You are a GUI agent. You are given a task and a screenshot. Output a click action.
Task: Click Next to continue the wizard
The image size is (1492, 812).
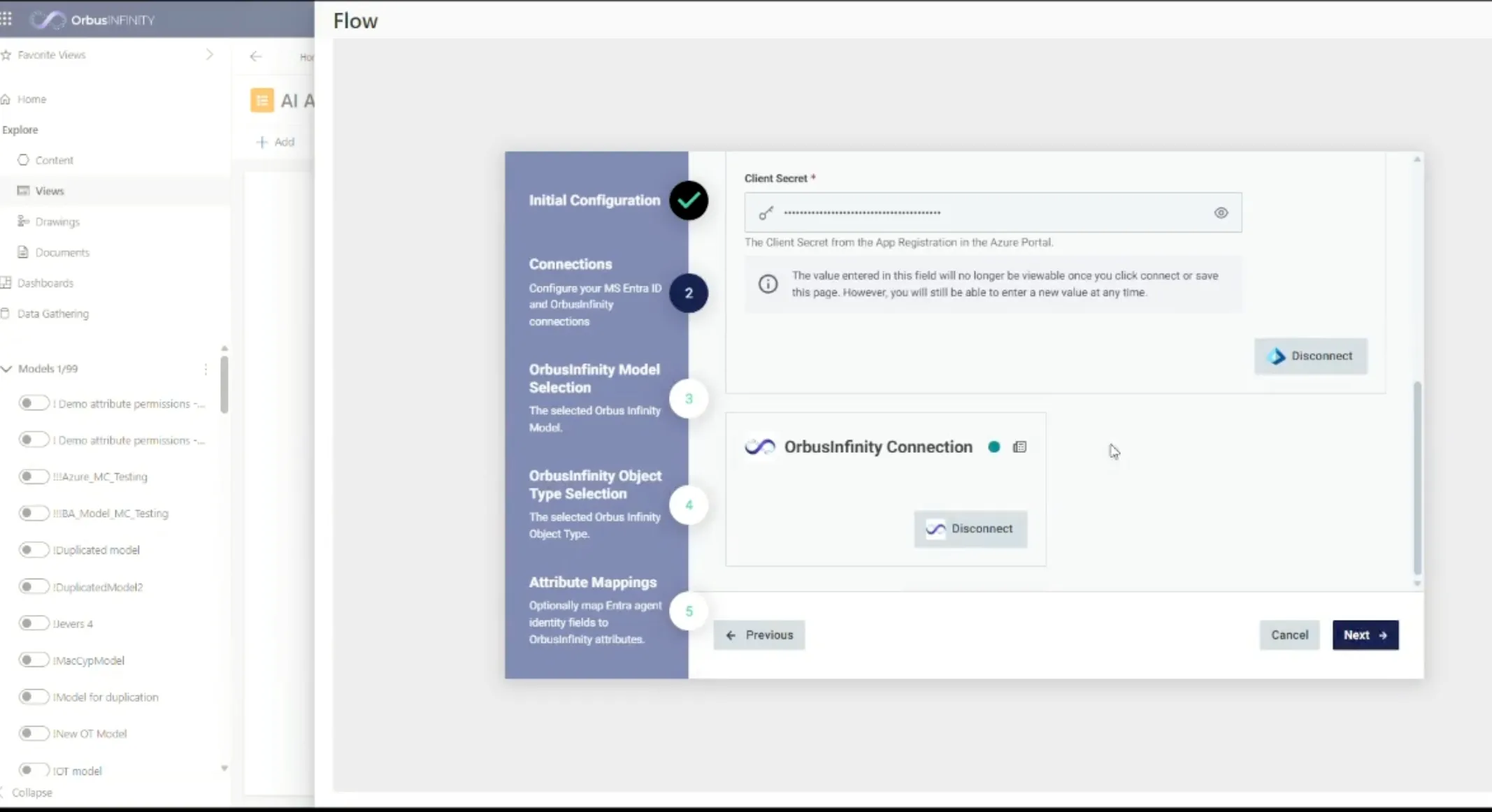tap(1365, 635)
